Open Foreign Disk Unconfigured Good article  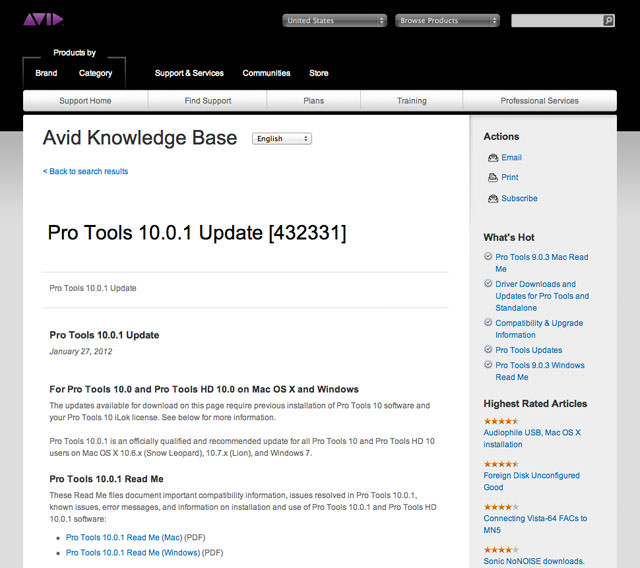pos(531,481)
